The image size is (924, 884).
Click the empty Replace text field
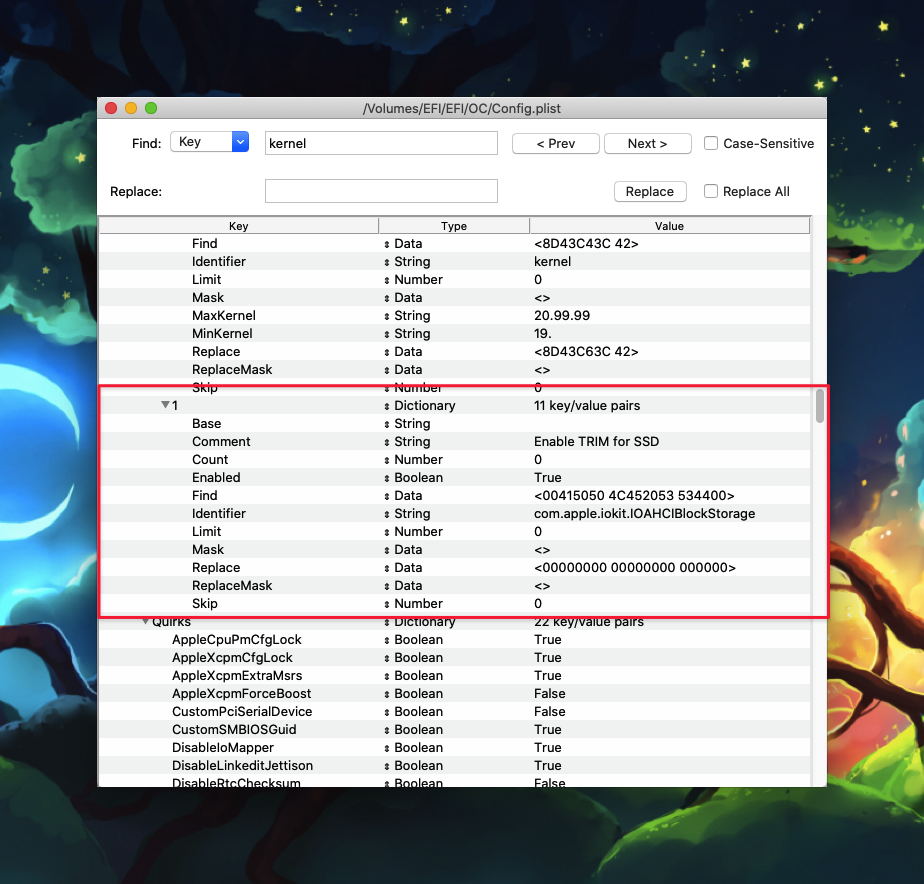381,191
